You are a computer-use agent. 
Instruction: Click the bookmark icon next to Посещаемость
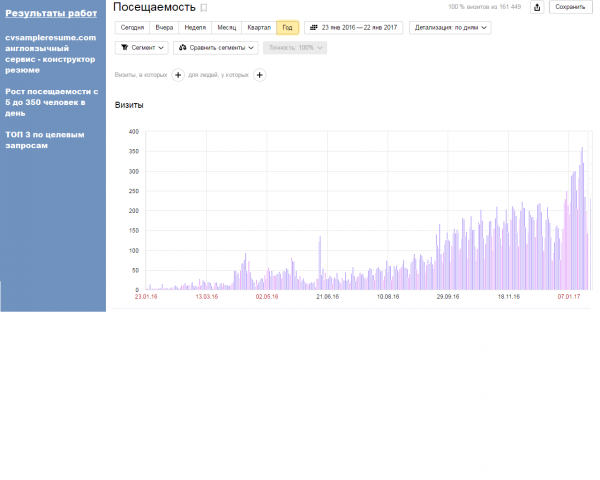pos(204,8)
